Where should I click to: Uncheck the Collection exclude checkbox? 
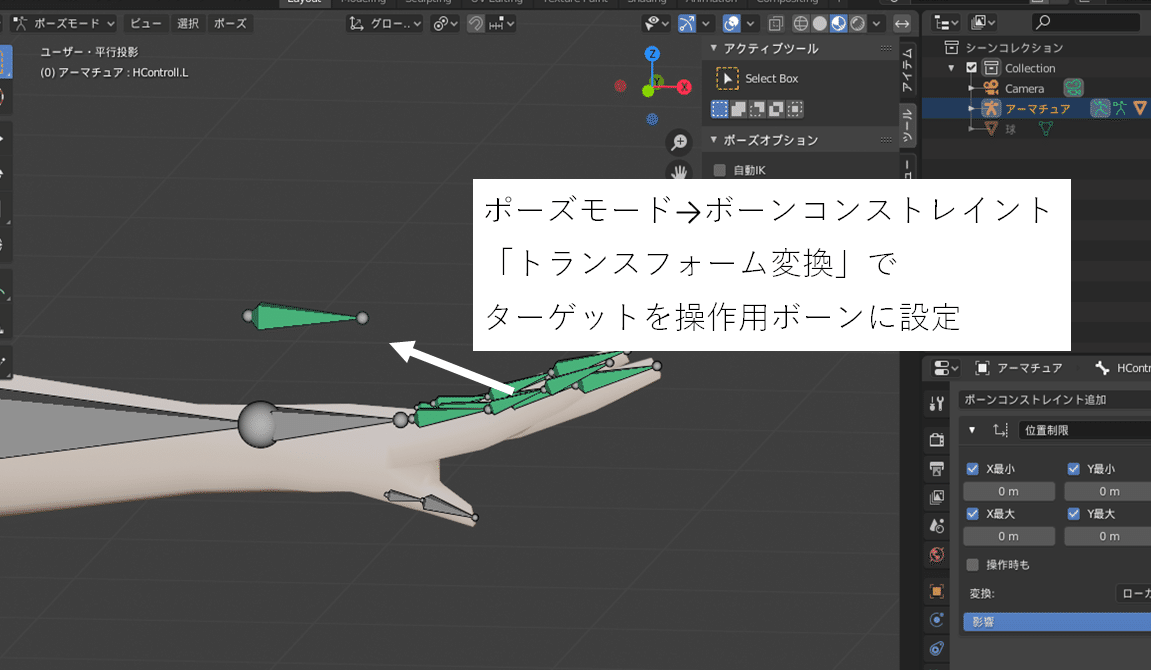click(972, 68)
